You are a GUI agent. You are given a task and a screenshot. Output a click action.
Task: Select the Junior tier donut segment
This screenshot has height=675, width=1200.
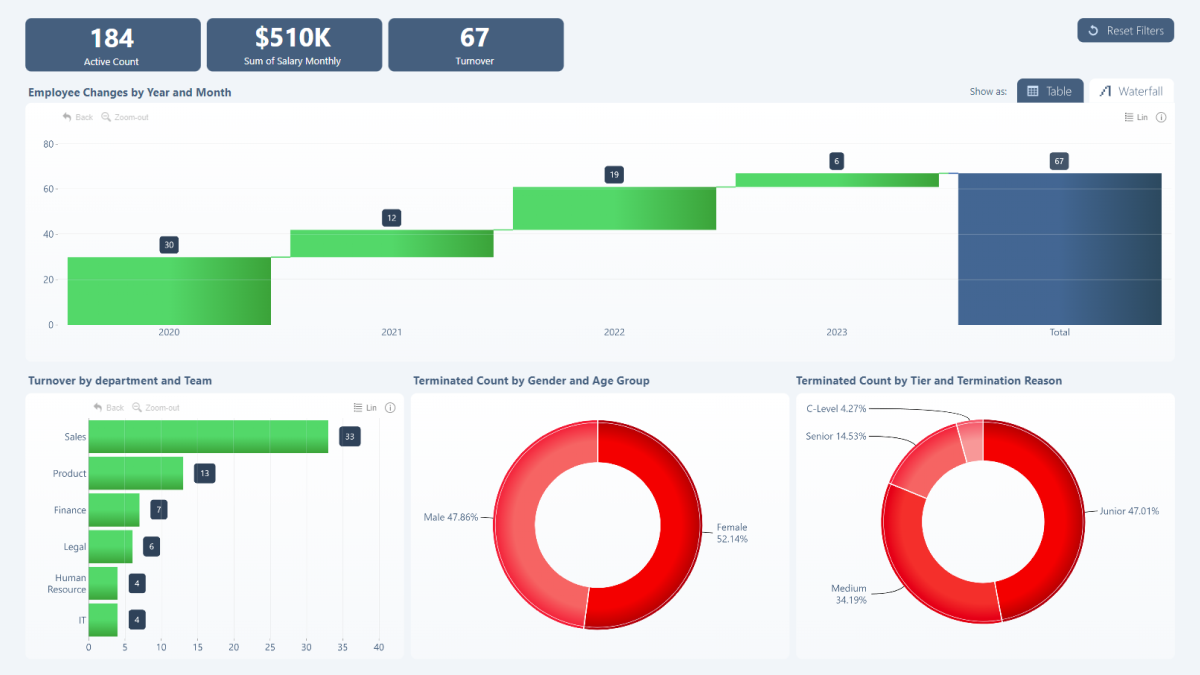pyautogui.click(x=1047, y=521)
